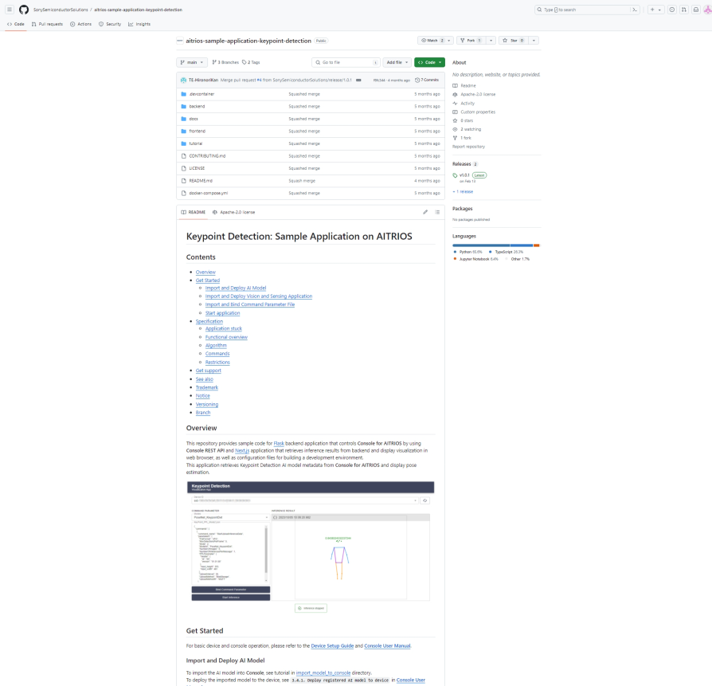
Task: Open the docs folder
Action: pos(193,119)
